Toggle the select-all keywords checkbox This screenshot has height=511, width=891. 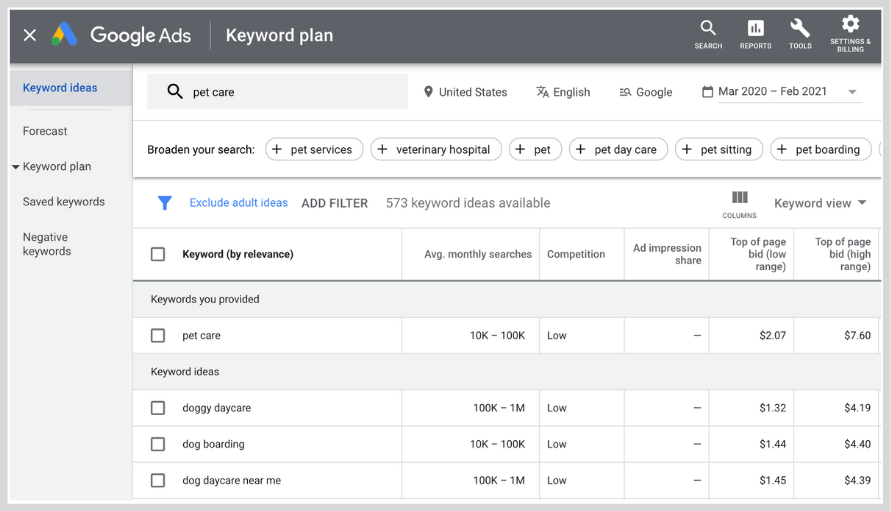click(158, 254)
